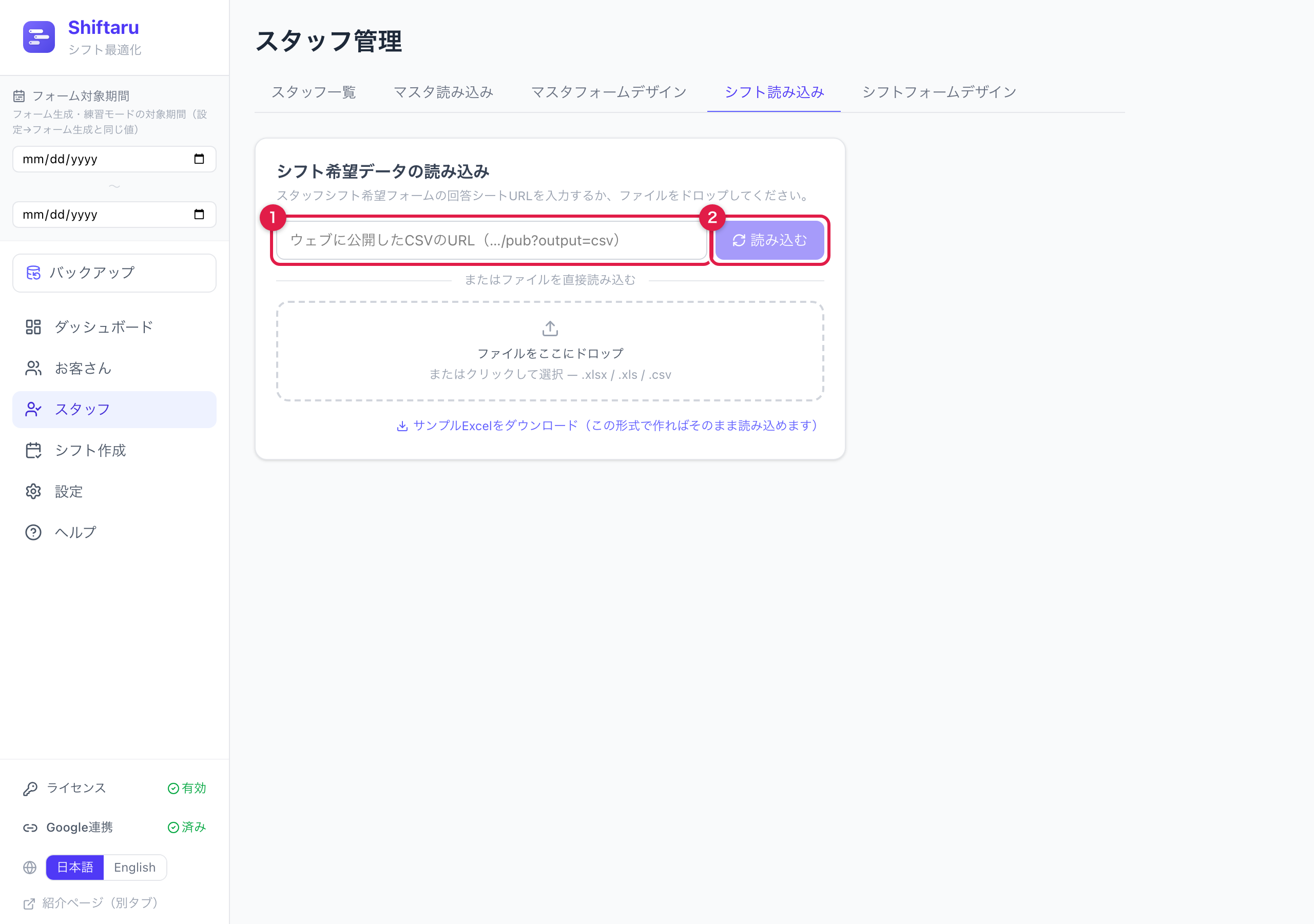The width and height of the screenshot is (1314, 924).
Task: Click the start date mm/dd/yyyy field
Action: (x=114, y=159)
